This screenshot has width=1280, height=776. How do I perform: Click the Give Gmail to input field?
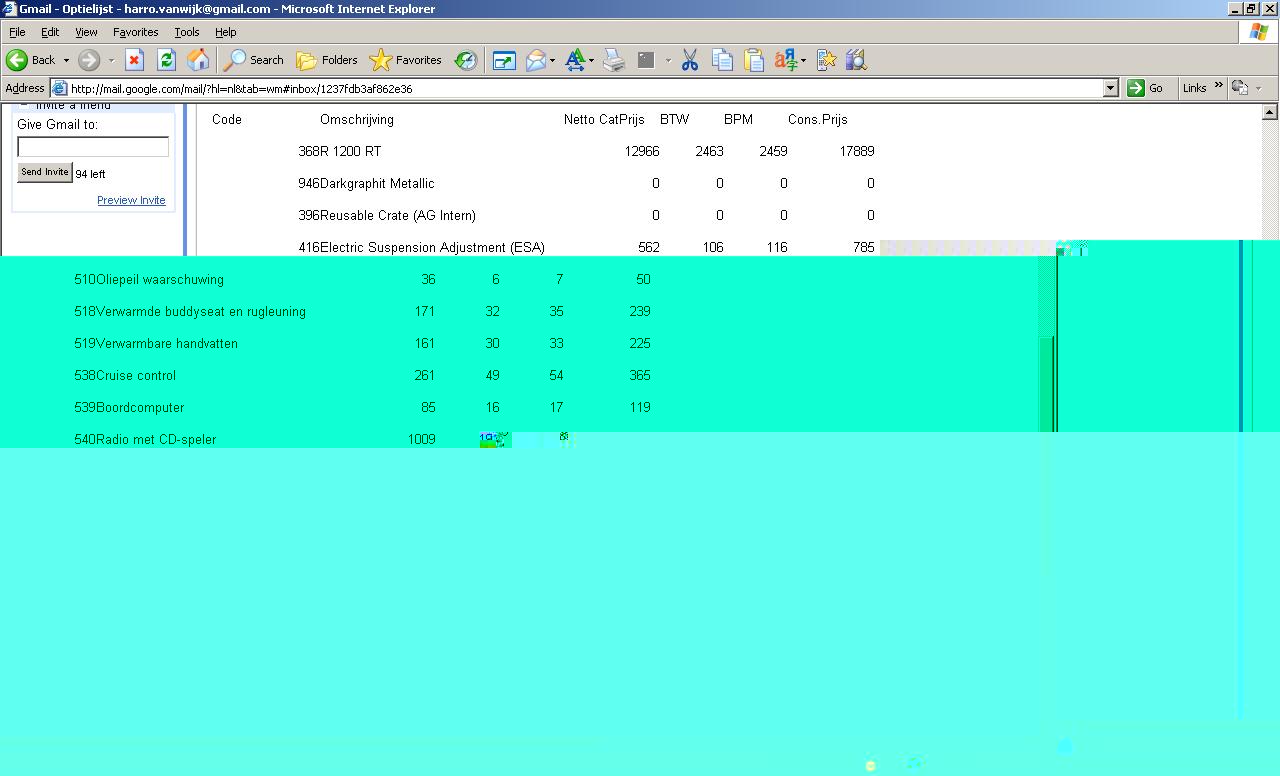click(93, 147)
